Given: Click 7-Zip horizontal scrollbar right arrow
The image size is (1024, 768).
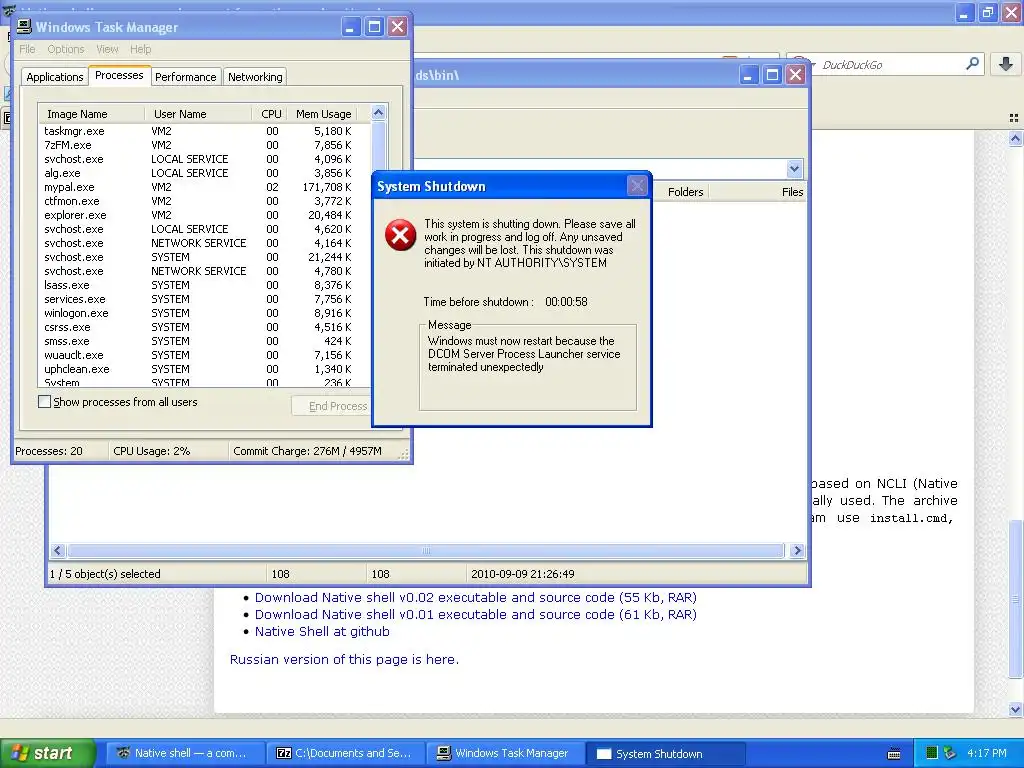Looking at the screenshot, I should point(797,551).
